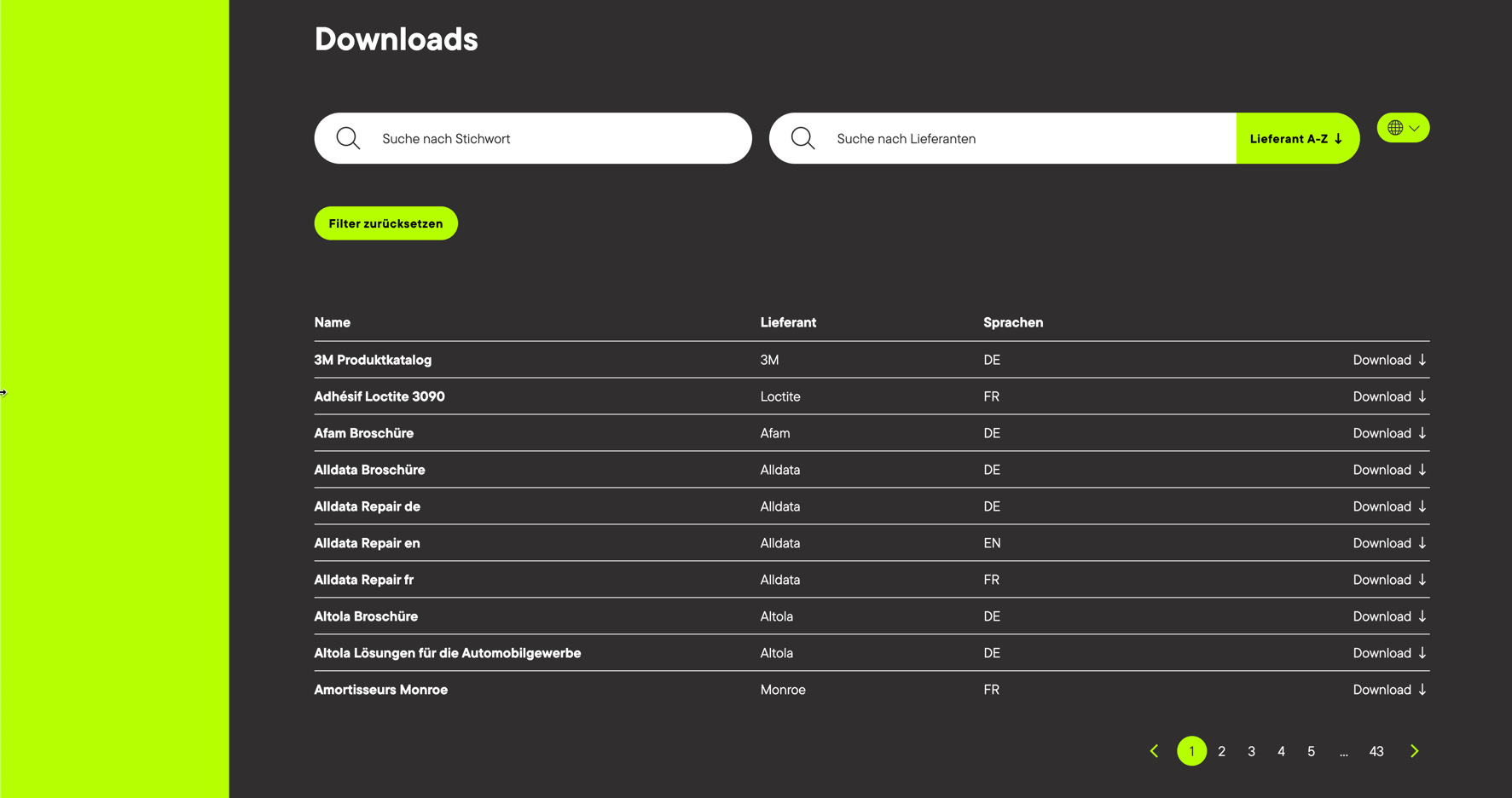The width and height of the screenshot is (1512, 798).
Task: Click the Alldata Repair fr name
Action: (x=363, y=580)
